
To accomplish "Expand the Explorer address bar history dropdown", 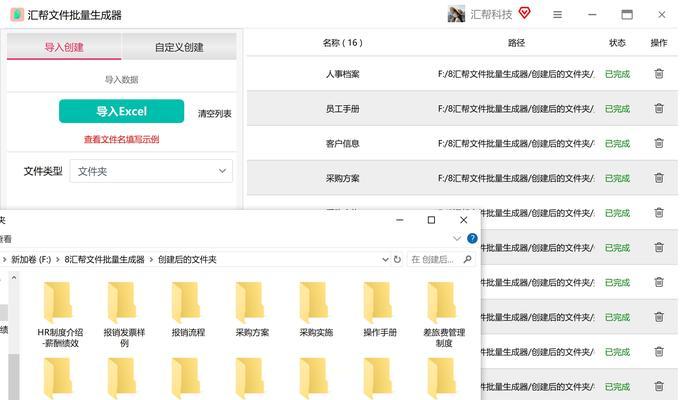I will tap(385, 259).
